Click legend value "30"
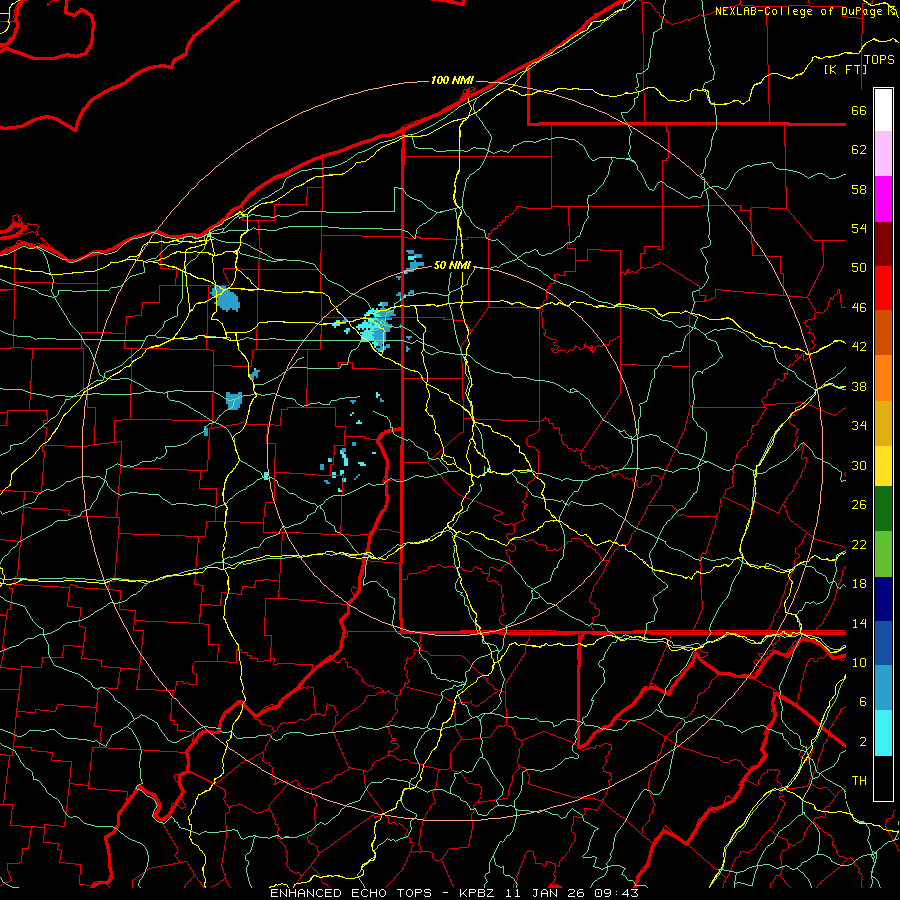Viewport: 900px width, 900px height. click(859, 465)
